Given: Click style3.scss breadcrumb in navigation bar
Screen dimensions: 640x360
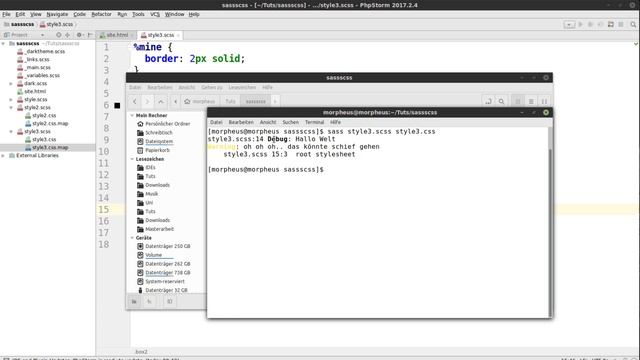Looking at the screenshot, I should tap(56, 24).
